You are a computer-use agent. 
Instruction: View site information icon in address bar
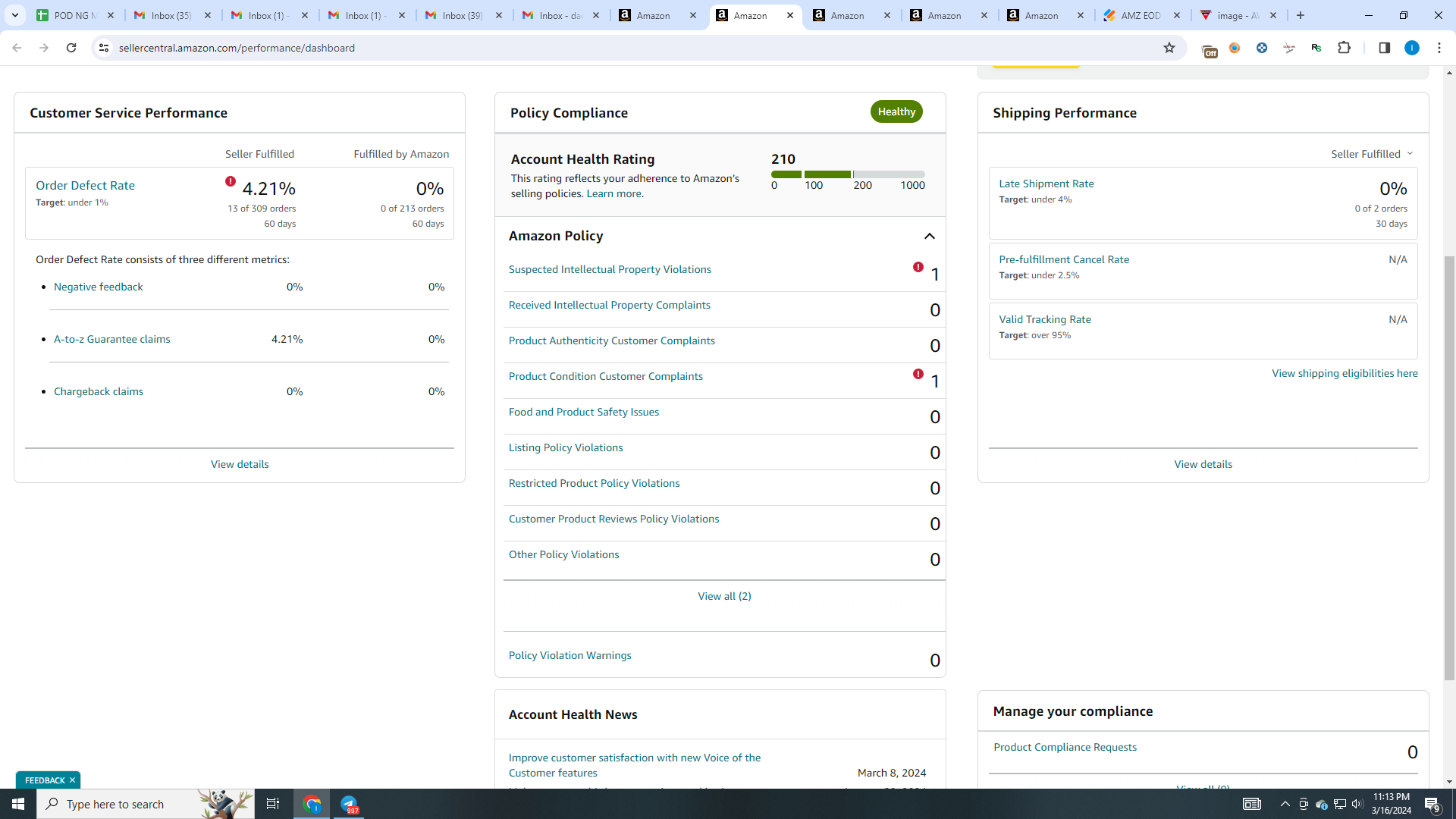104,48
